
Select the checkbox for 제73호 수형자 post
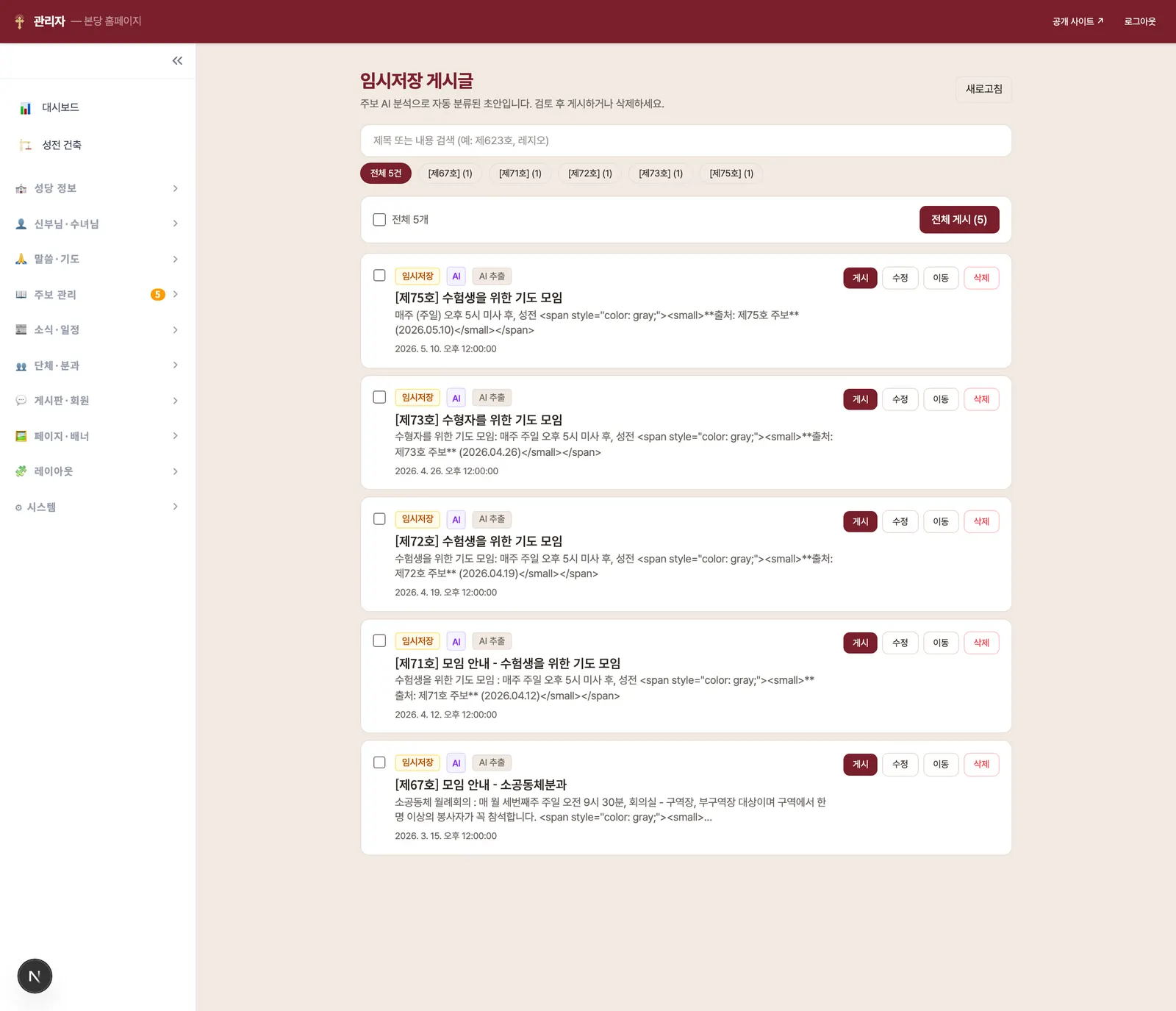(379, 398)
